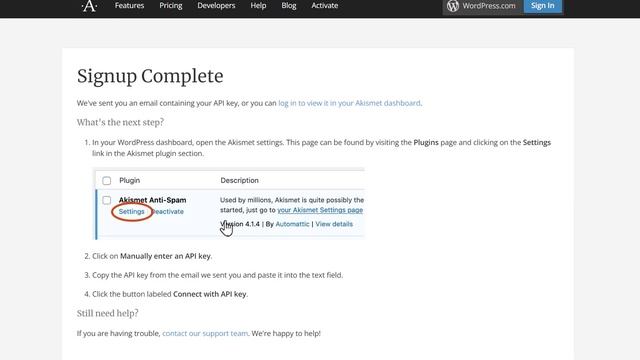Image resolution: width=640 pixels, height=360 pixels.
Task: Click the plugin instructions screenshot image
Action: pyautogui.click(x=229, y=203)
